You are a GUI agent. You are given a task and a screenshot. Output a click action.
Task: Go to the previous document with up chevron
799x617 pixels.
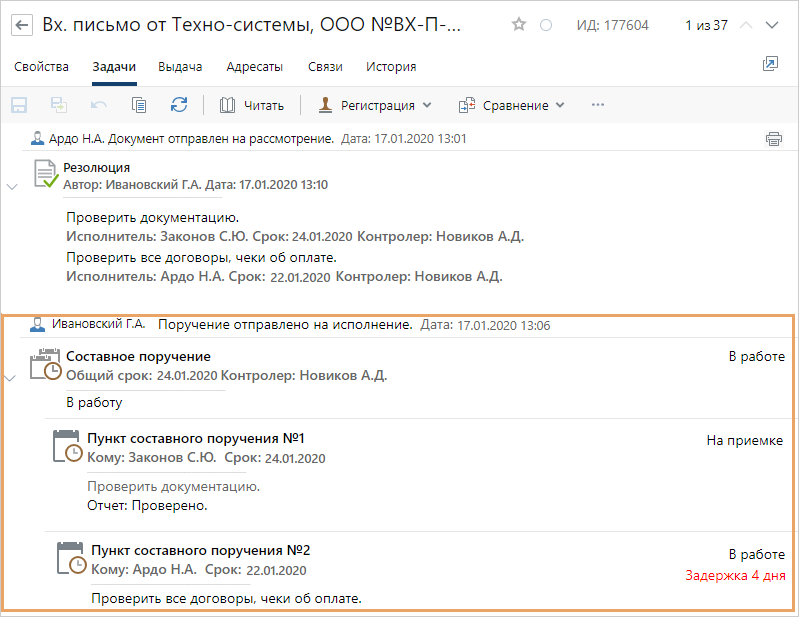(745, 25)
